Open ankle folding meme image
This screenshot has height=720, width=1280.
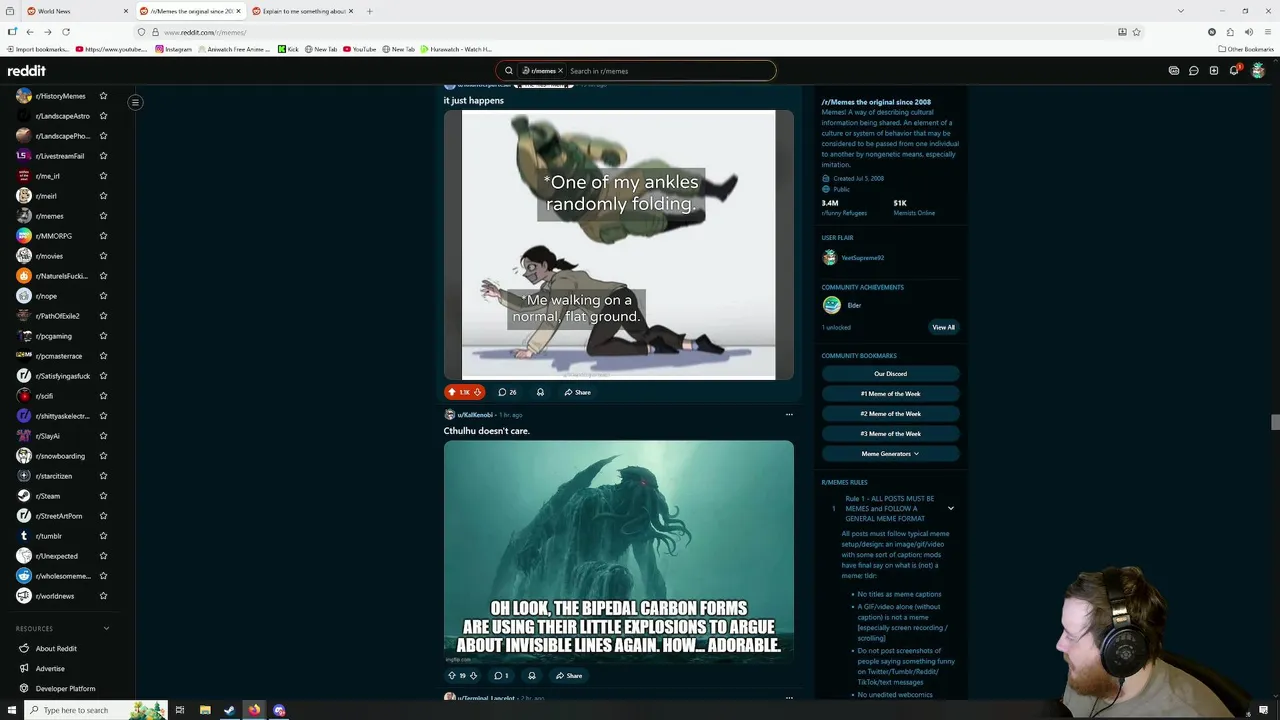[618, 245]
